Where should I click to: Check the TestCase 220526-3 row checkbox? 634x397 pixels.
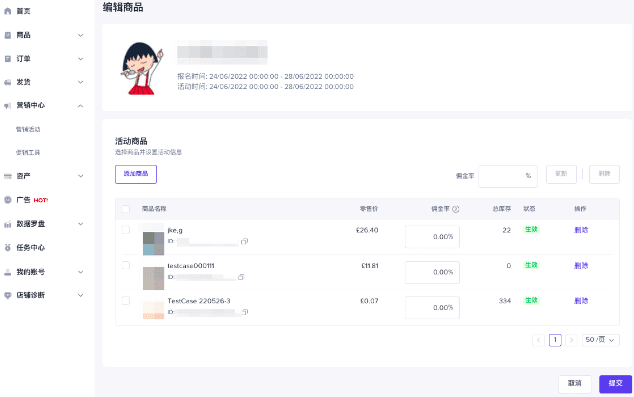coord(126,300)
